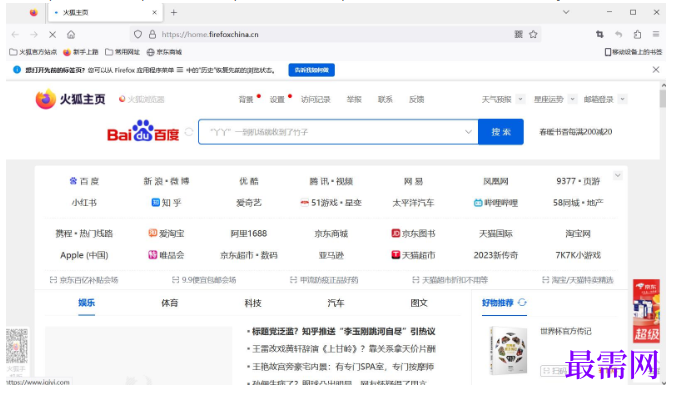Open 新手上路 bookmark
Image resolution: width=677 pixels, height=396 pixels.
(81, 52)
